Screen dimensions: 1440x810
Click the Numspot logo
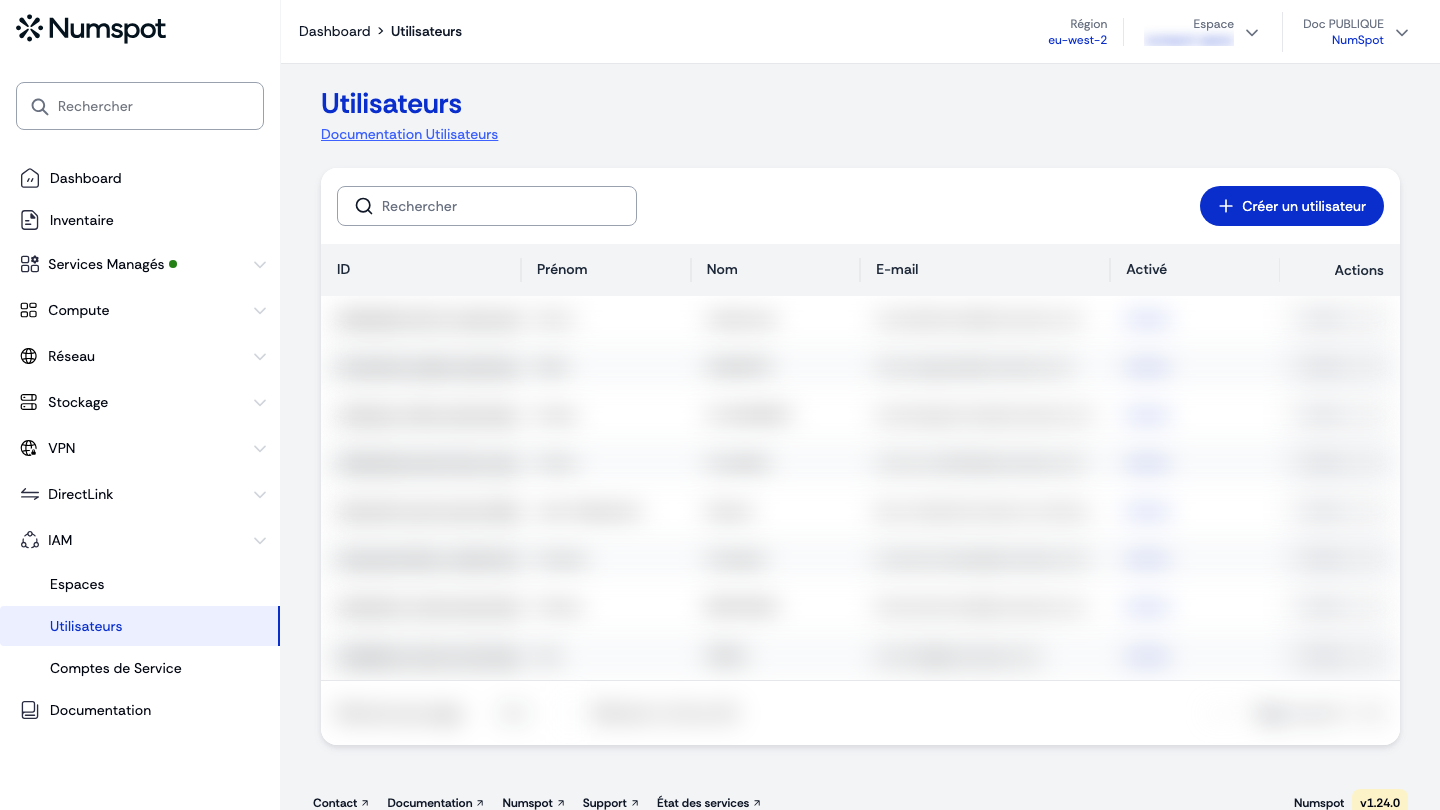click(x=91, y=29)
